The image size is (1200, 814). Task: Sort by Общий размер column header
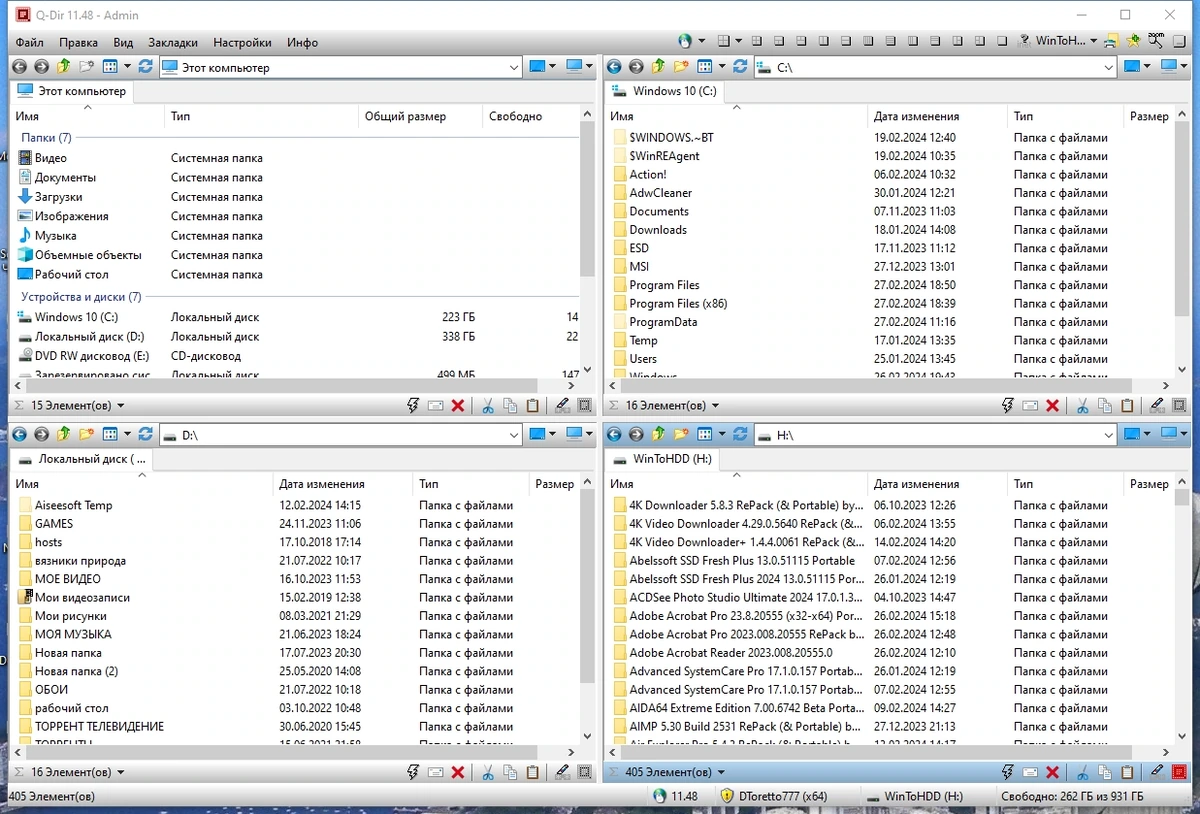420,116
